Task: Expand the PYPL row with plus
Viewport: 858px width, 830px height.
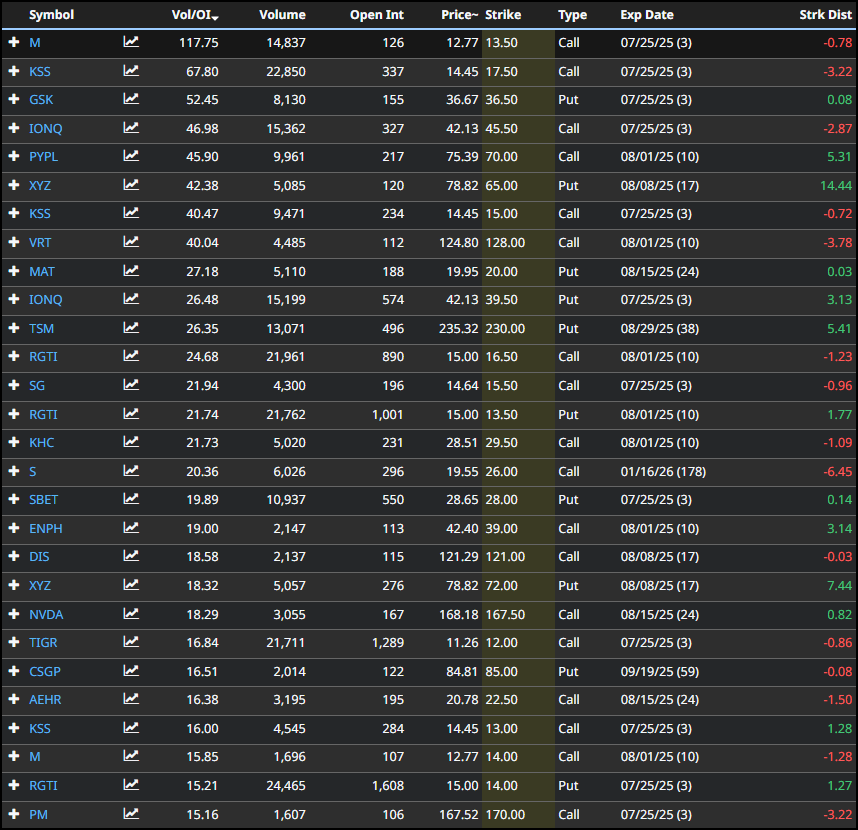Action: [14, 156]
